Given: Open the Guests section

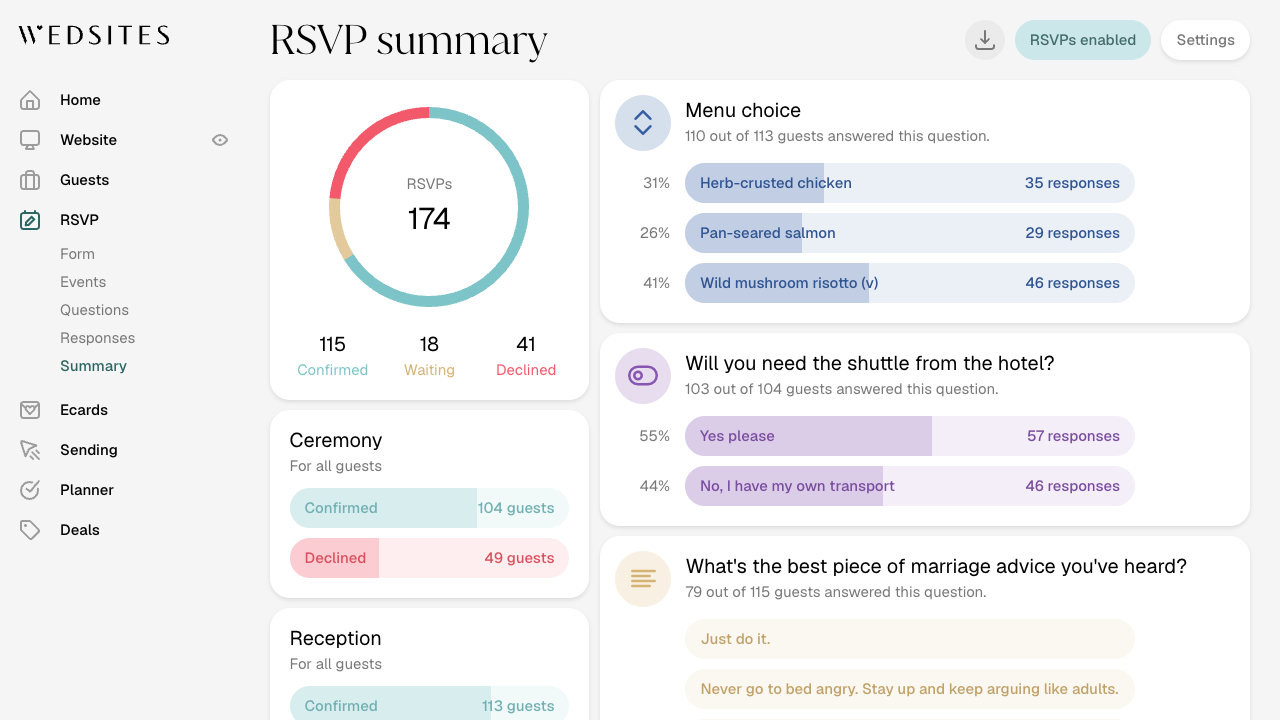Looking at the screenshot, I should (84, 180).
